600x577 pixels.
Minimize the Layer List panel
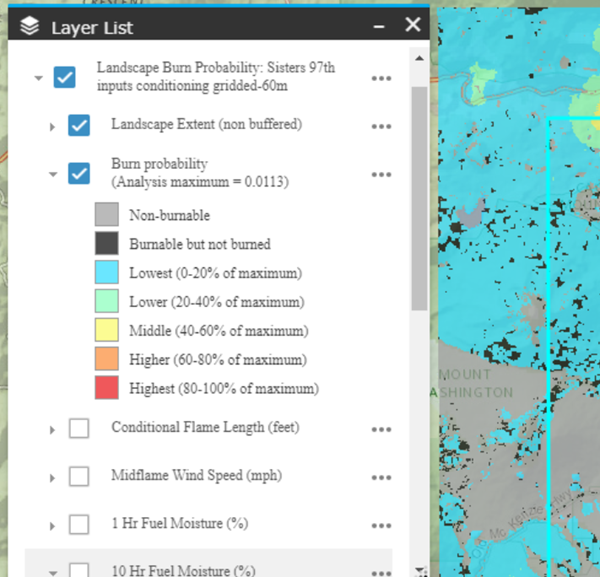379,27
